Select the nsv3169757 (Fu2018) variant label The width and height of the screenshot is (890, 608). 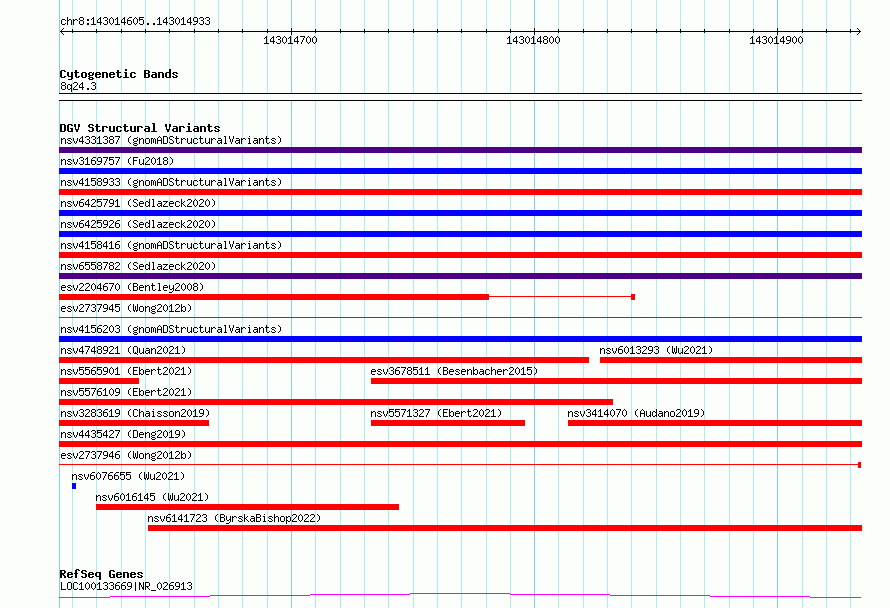pos(117,161)
